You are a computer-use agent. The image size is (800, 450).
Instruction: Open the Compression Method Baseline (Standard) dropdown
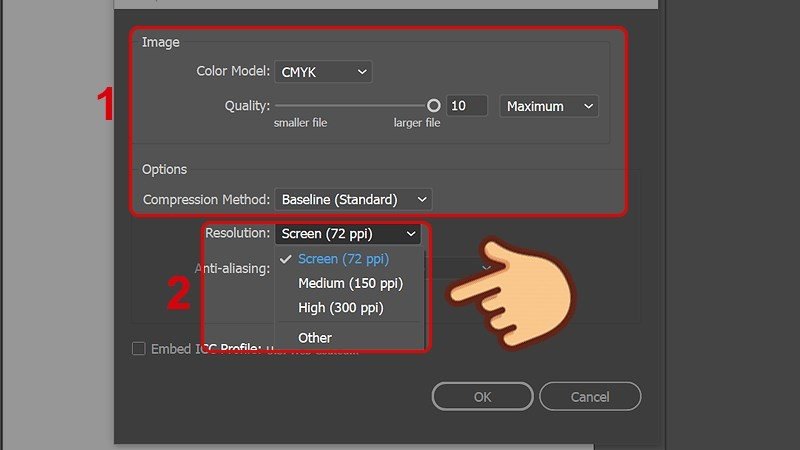coord(353,199)
